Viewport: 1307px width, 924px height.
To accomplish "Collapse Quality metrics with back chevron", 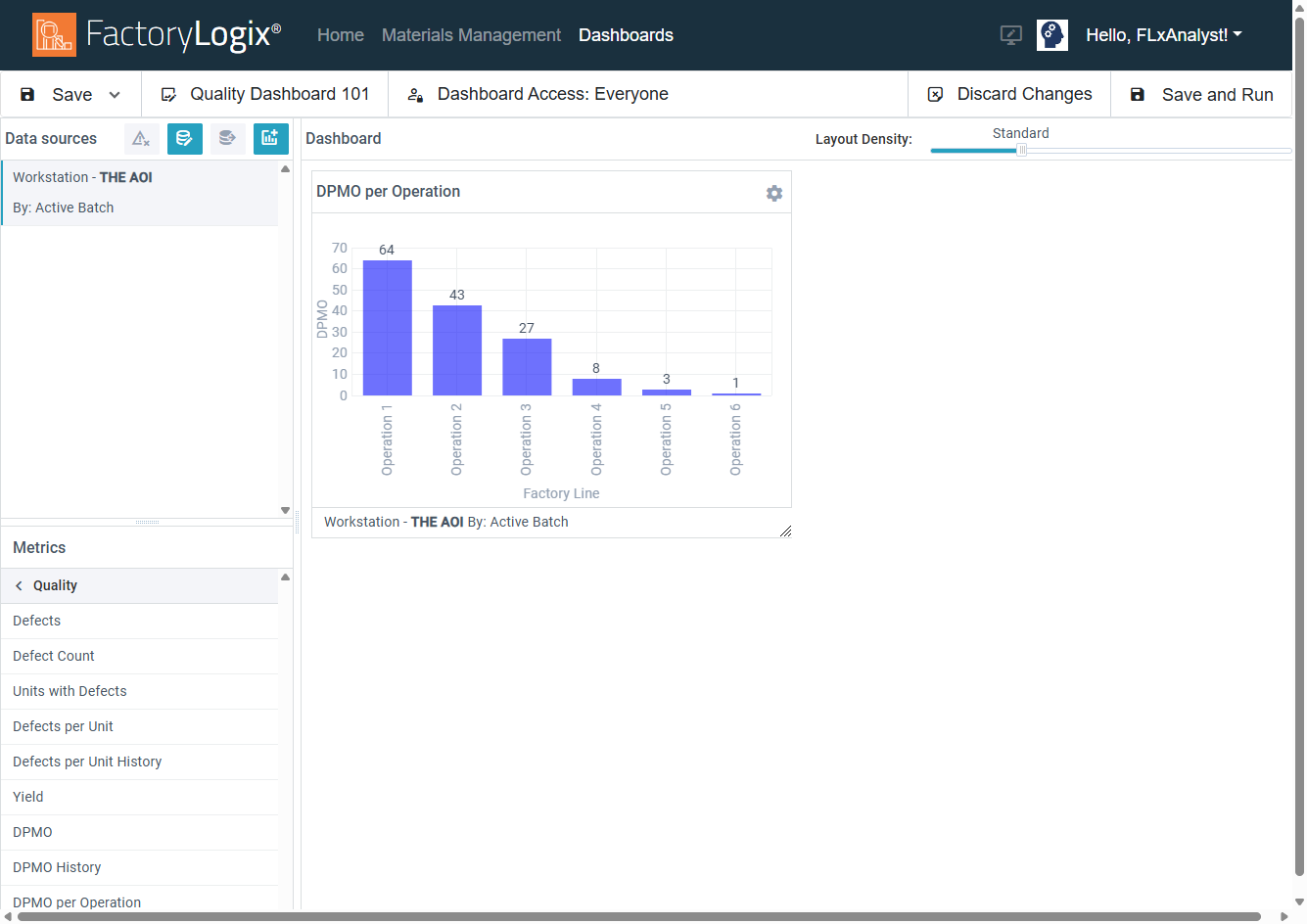I will point(19,586).
